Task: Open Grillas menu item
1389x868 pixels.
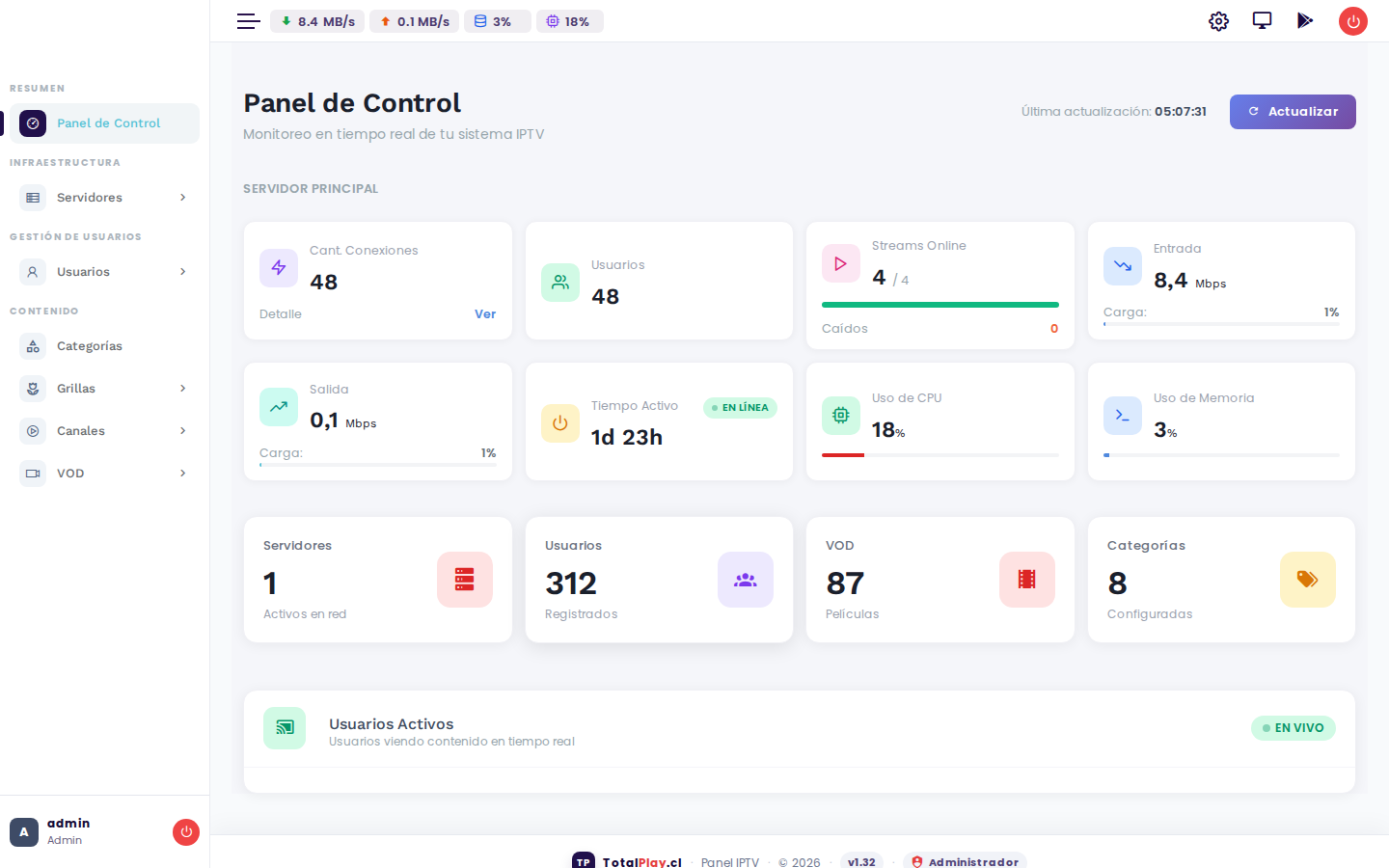Action: [x=104, y=389]
